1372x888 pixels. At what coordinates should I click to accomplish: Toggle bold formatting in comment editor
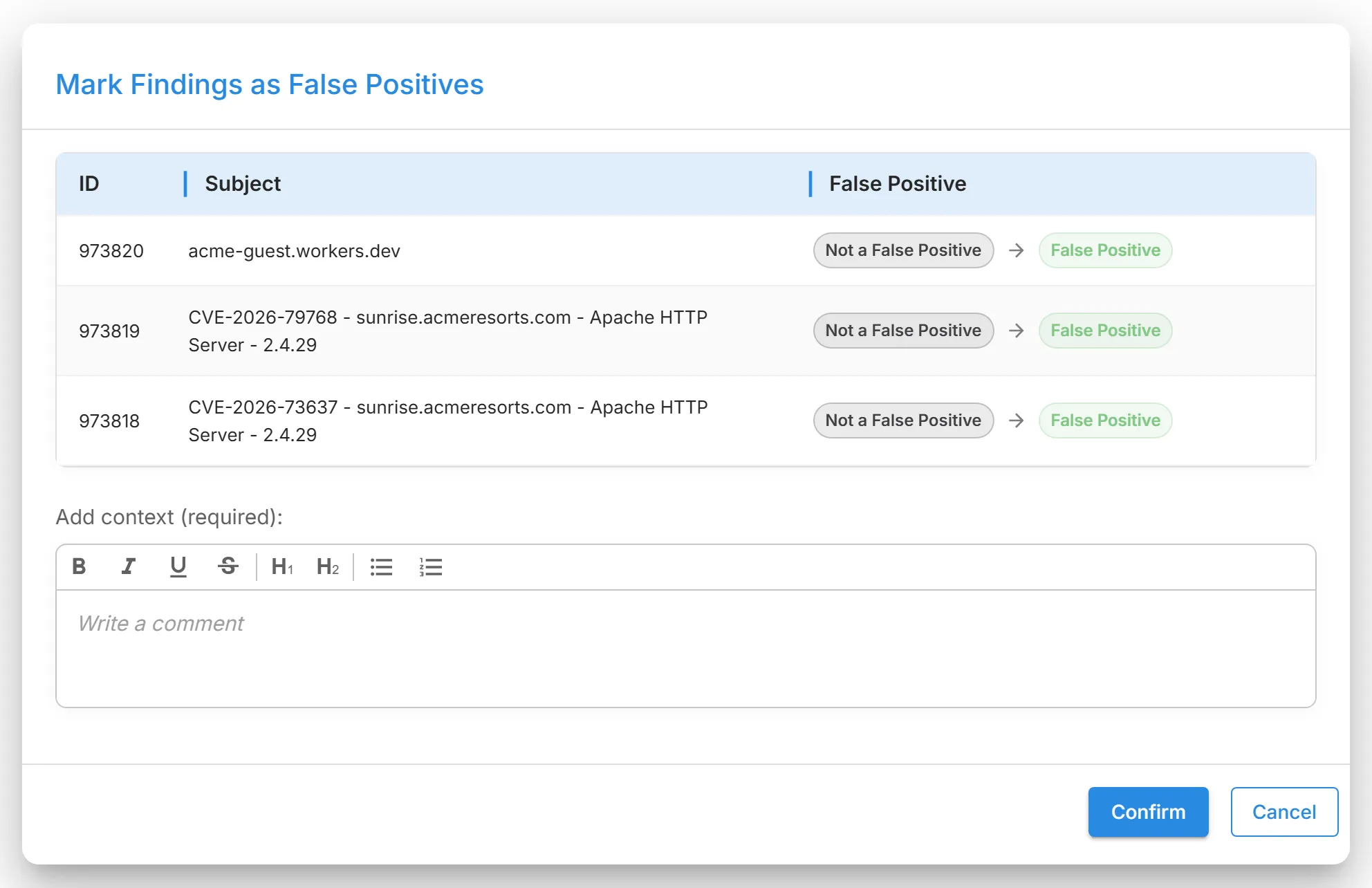pyautogui.click(x=80, y=567)
